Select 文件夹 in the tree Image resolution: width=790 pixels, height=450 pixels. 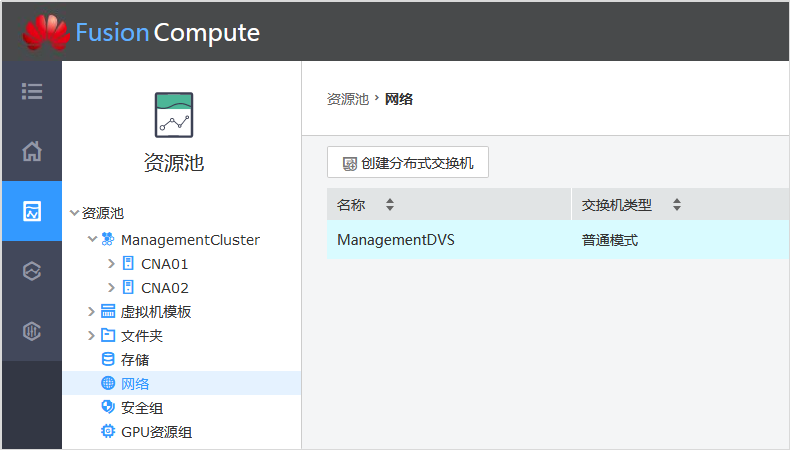(x=142, y=336)
